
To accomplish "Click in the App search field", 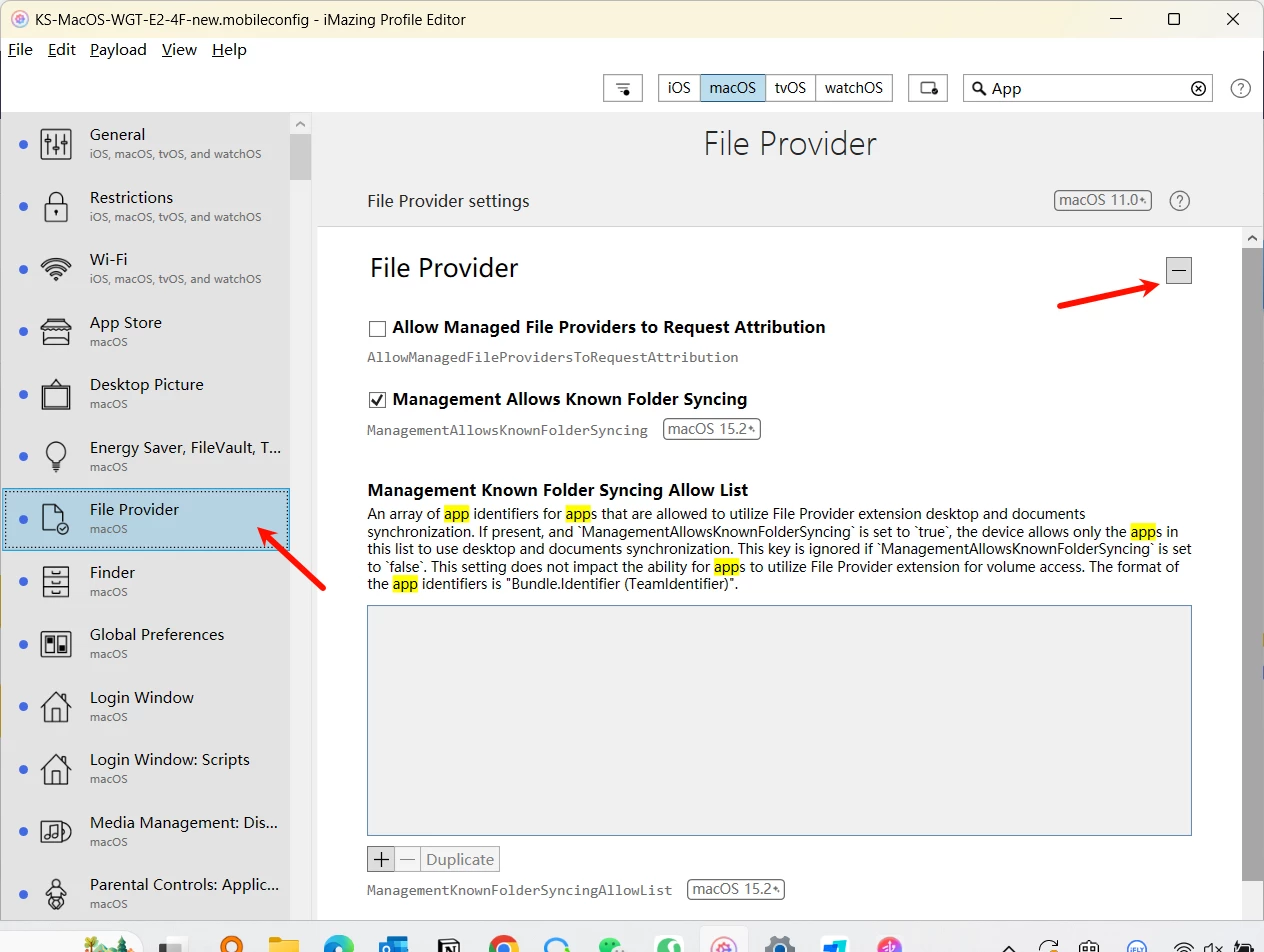I will pos(1088,88).
